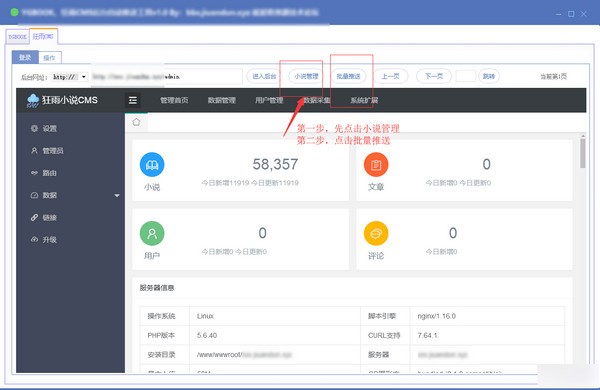Click the 数据 gauge icon in sidebar
Viewport: 600px width, 390px height.
34,195
